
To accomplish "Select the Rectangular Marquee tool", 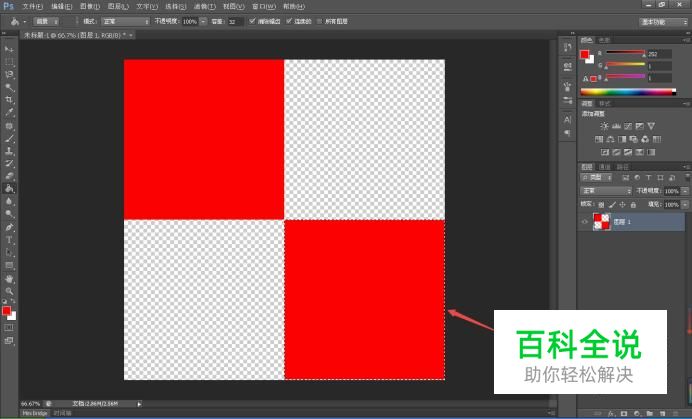I will pos(9,62).
